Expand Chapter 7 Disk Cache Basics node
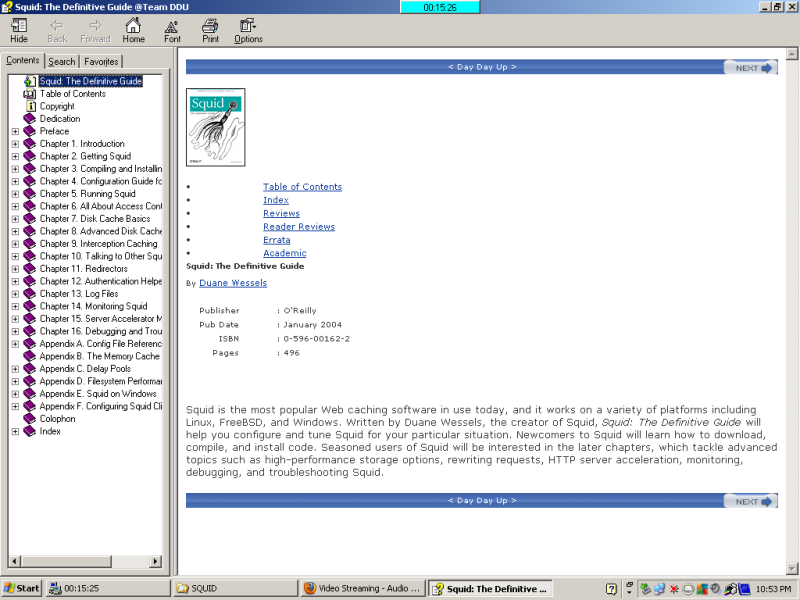Viewport: 800px width, 600px height. (x=15, y=219)
